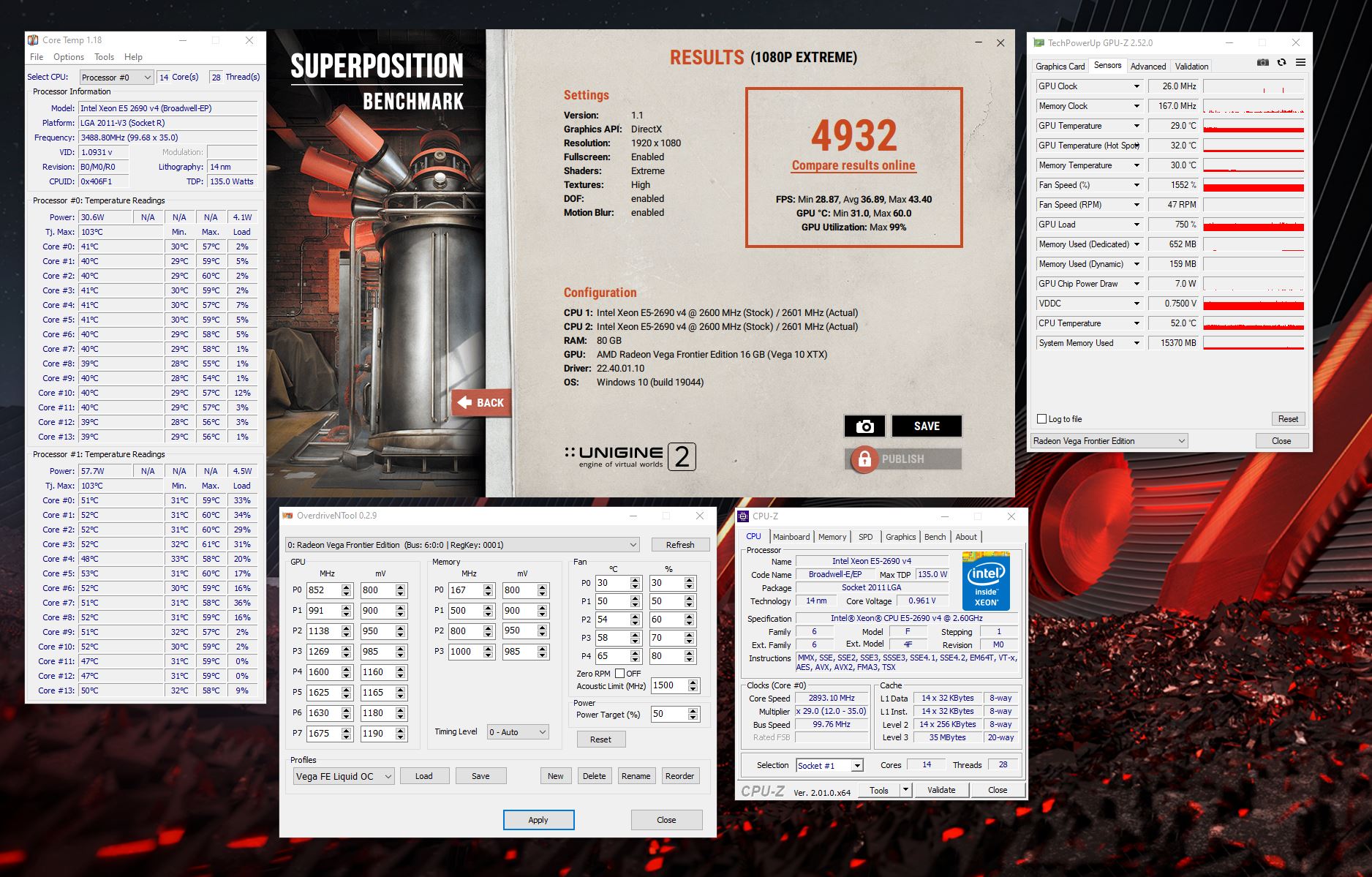Open the Timing Level dropdown

click(518, 731)
